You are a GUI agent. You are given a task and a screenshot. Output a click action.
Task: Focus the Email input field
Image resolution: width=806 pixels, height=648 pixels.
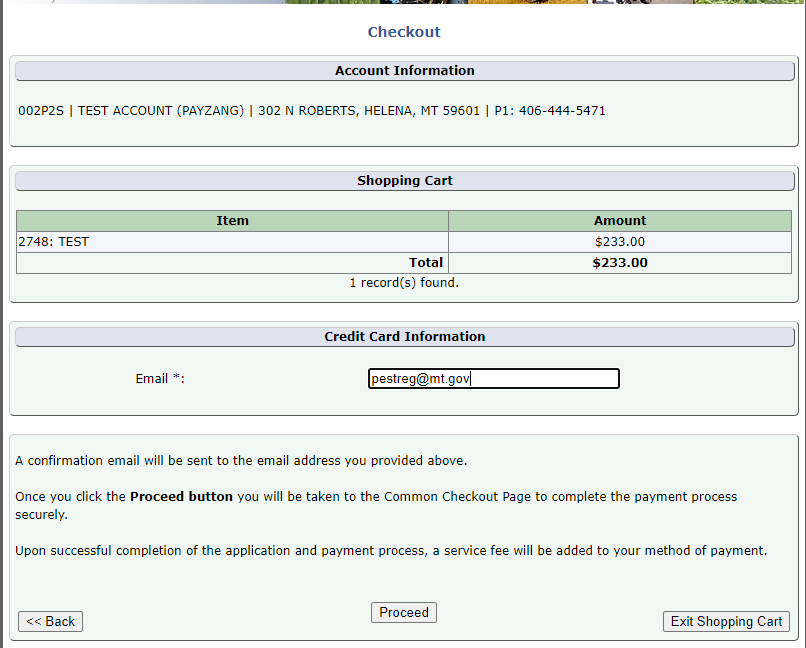tap(494, 379)
